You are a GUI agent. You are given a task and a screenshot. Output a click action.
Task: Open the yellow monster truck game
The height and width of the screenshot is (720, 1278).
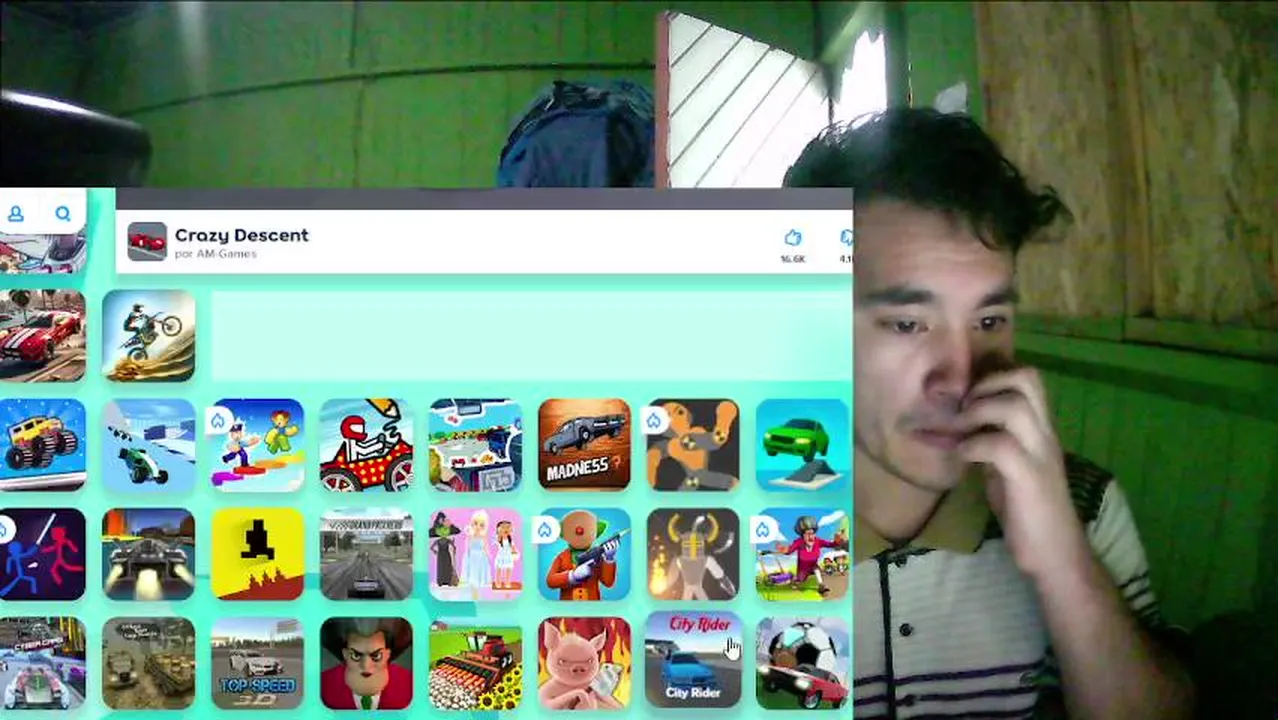click(x=42, y=445)
